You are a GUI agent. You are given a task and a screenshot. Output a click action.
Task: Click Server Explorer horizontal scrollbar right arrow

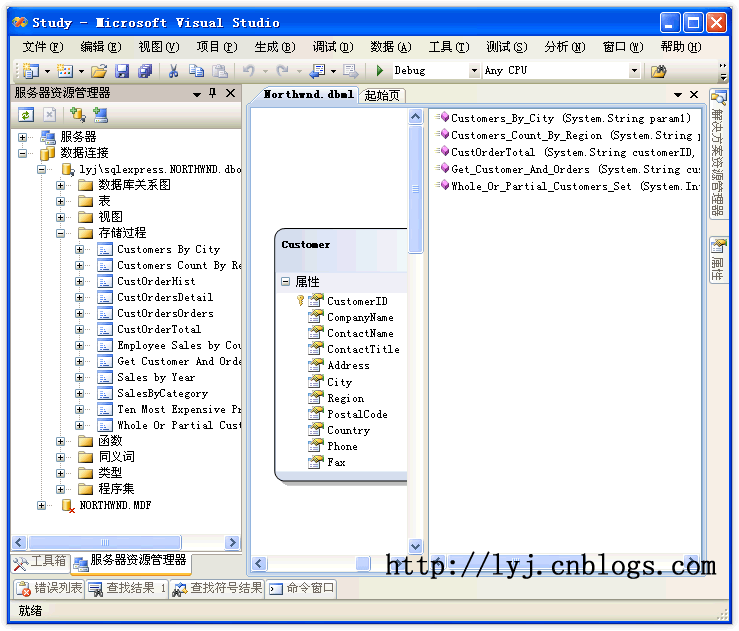tap(232, 542)
